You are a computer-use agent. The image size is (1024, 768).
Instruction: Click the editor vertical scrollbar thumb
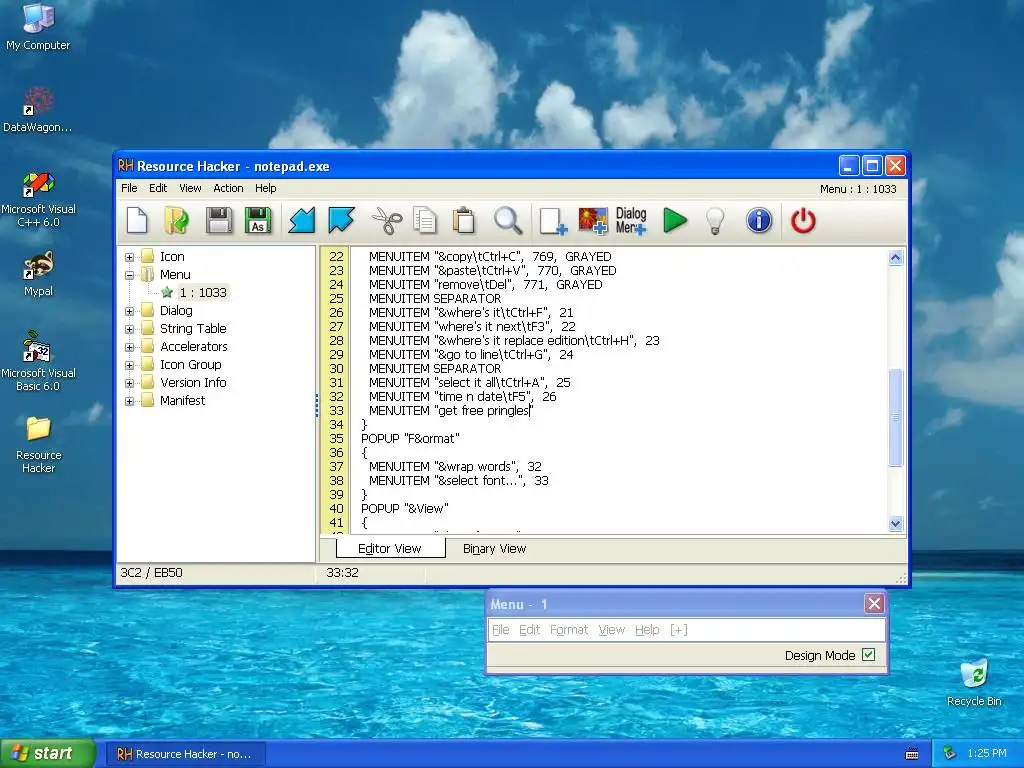pos(895,417)
